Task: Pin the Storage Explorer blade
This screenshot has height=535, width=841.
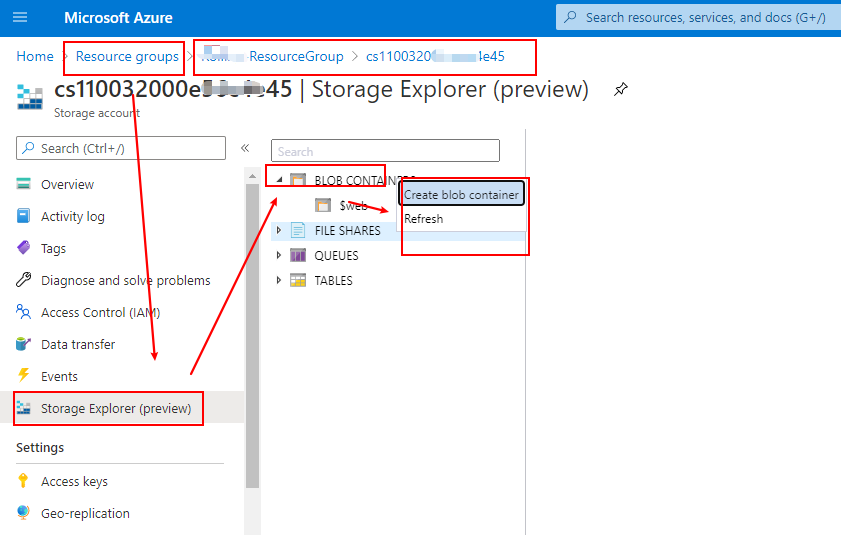Action: 621,89
